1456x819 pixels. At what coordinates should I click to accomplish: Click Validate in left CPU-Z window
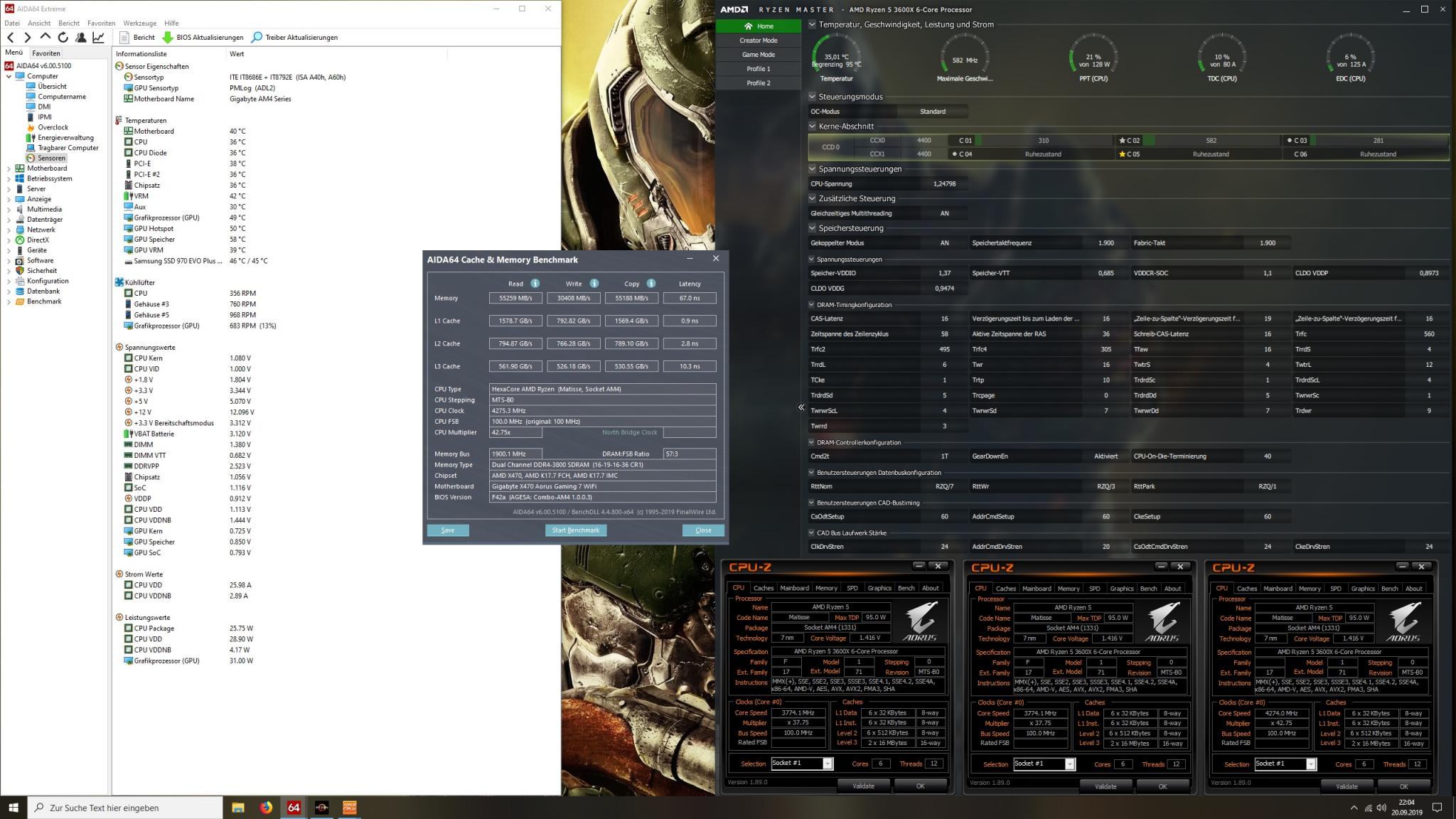(863, 786)
